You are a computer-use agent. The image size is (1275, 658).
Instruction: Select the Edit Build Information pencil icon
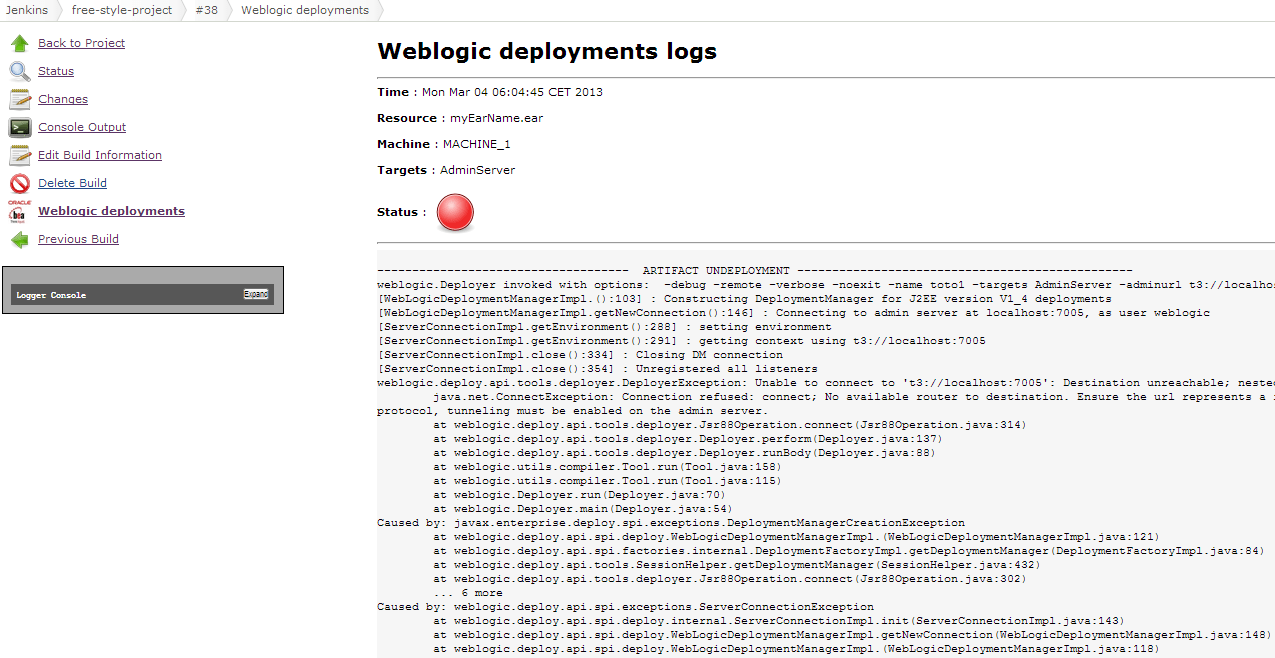(18, 154)
